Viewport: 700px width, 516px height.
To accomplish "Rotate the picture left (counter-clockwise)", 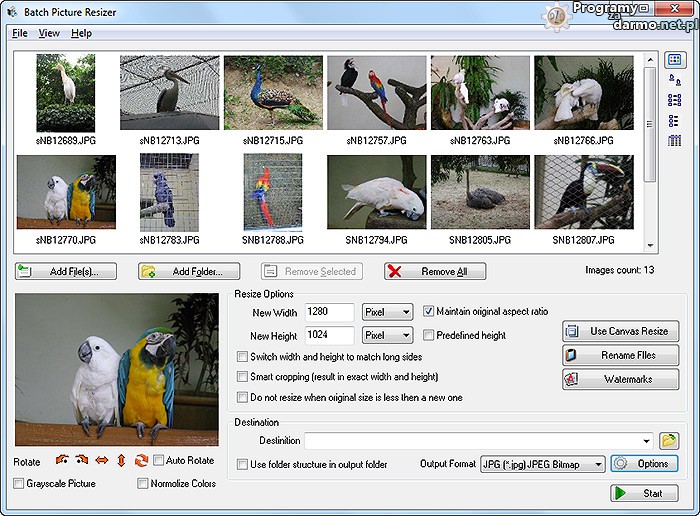I will pos(63,461).
